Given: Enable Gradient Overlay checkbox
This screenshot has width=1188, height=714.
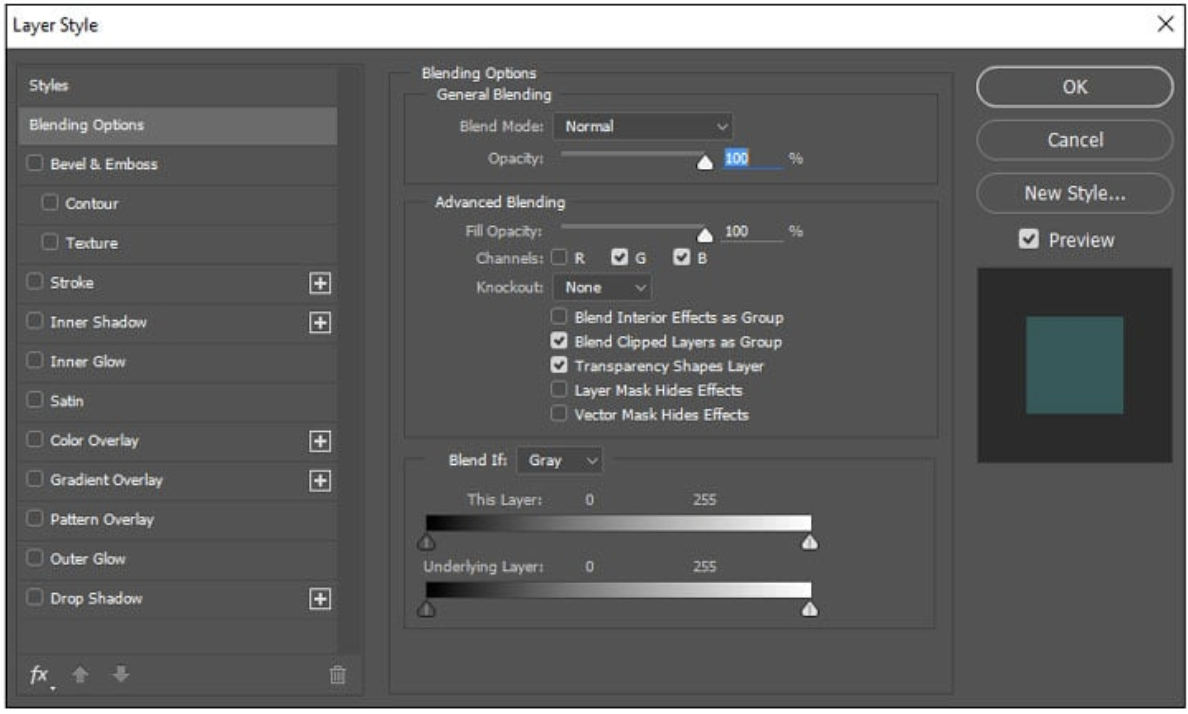Looking at the screenshot, I should coord(35,478).
